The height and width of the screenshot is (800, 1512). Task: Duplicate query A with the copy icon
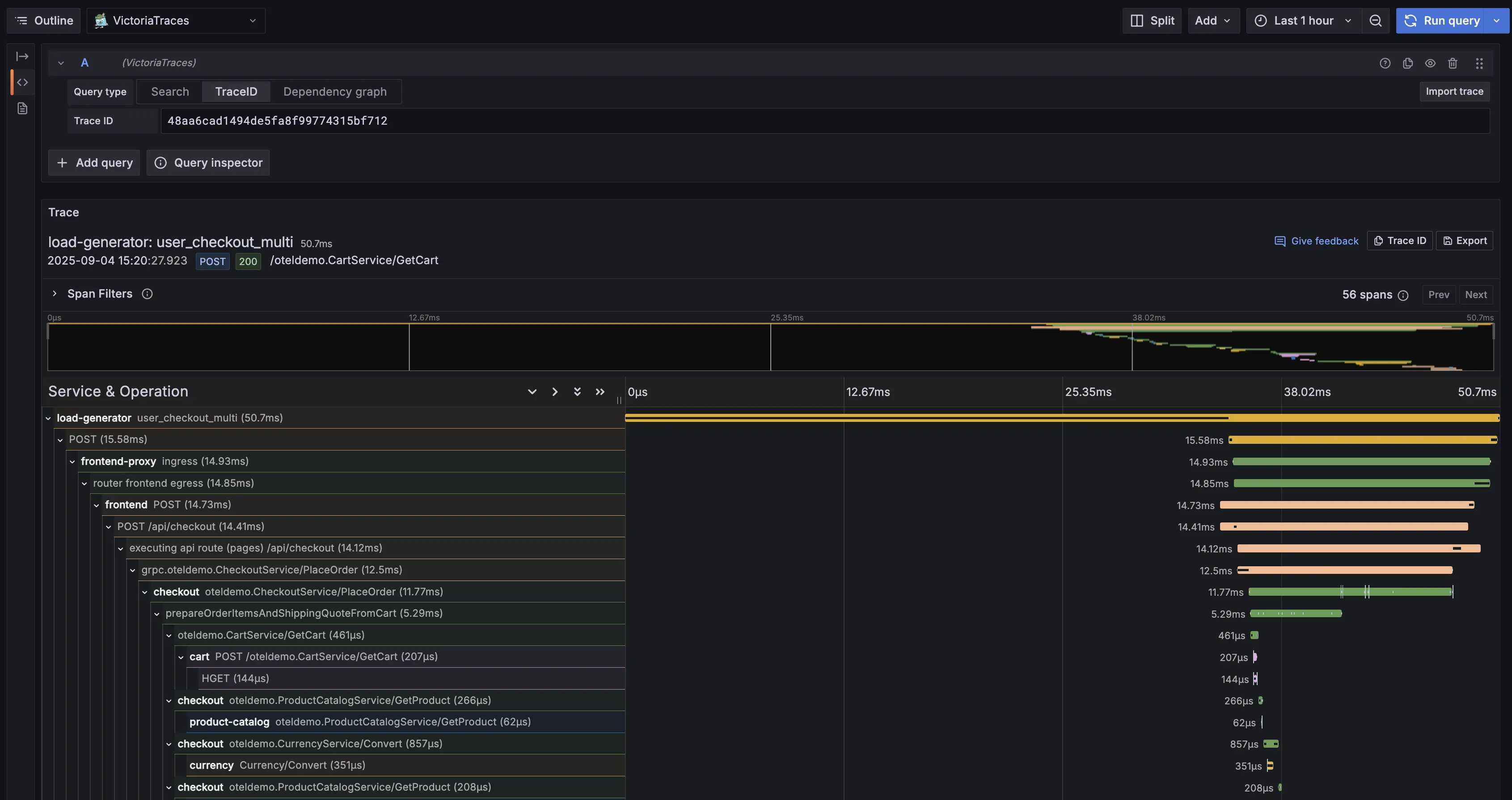1407,63
